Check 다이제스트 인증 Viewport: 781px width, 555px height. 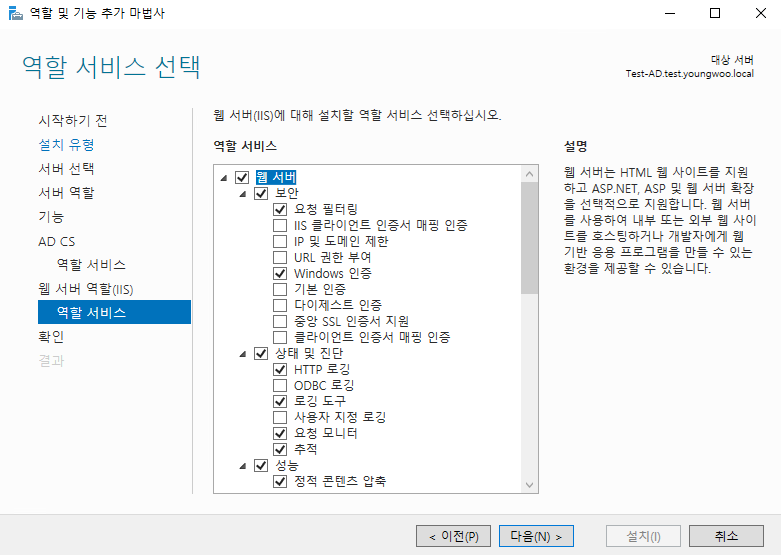pos(280,305)
